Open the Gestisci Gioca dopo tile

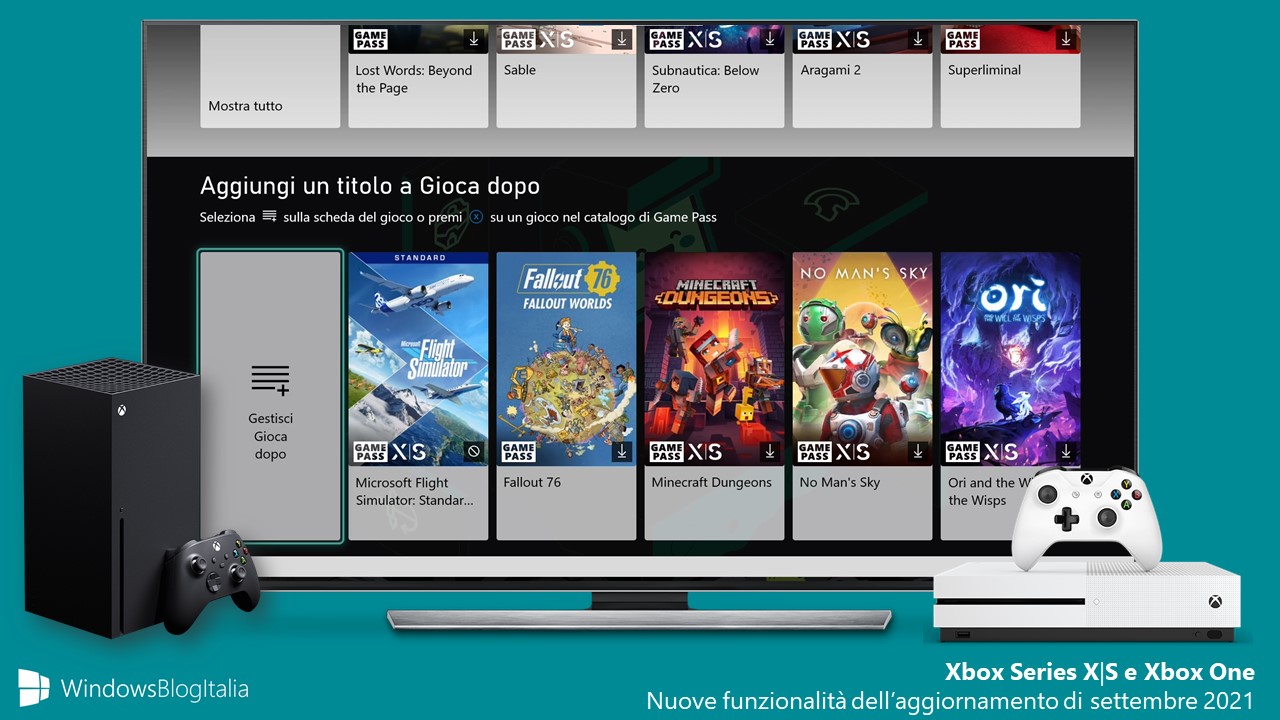[270, 396]
